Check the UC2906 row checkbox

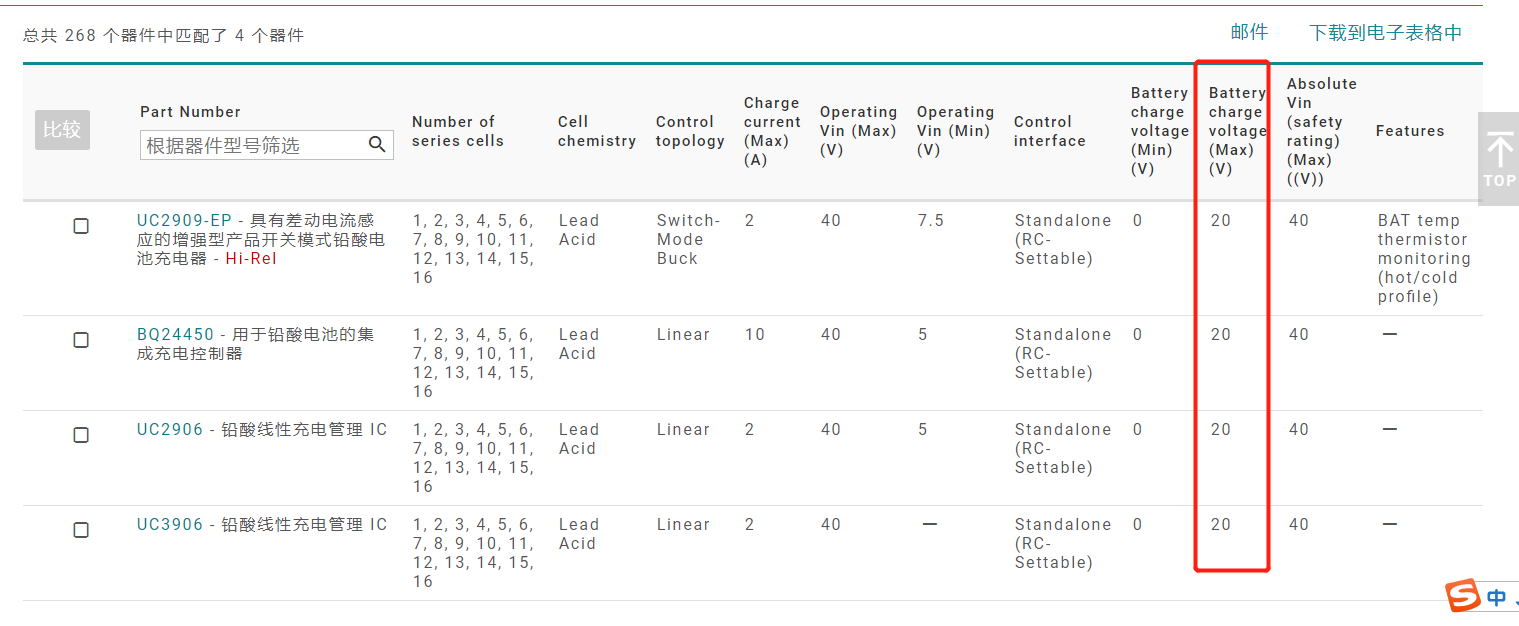tap(81, 435)
